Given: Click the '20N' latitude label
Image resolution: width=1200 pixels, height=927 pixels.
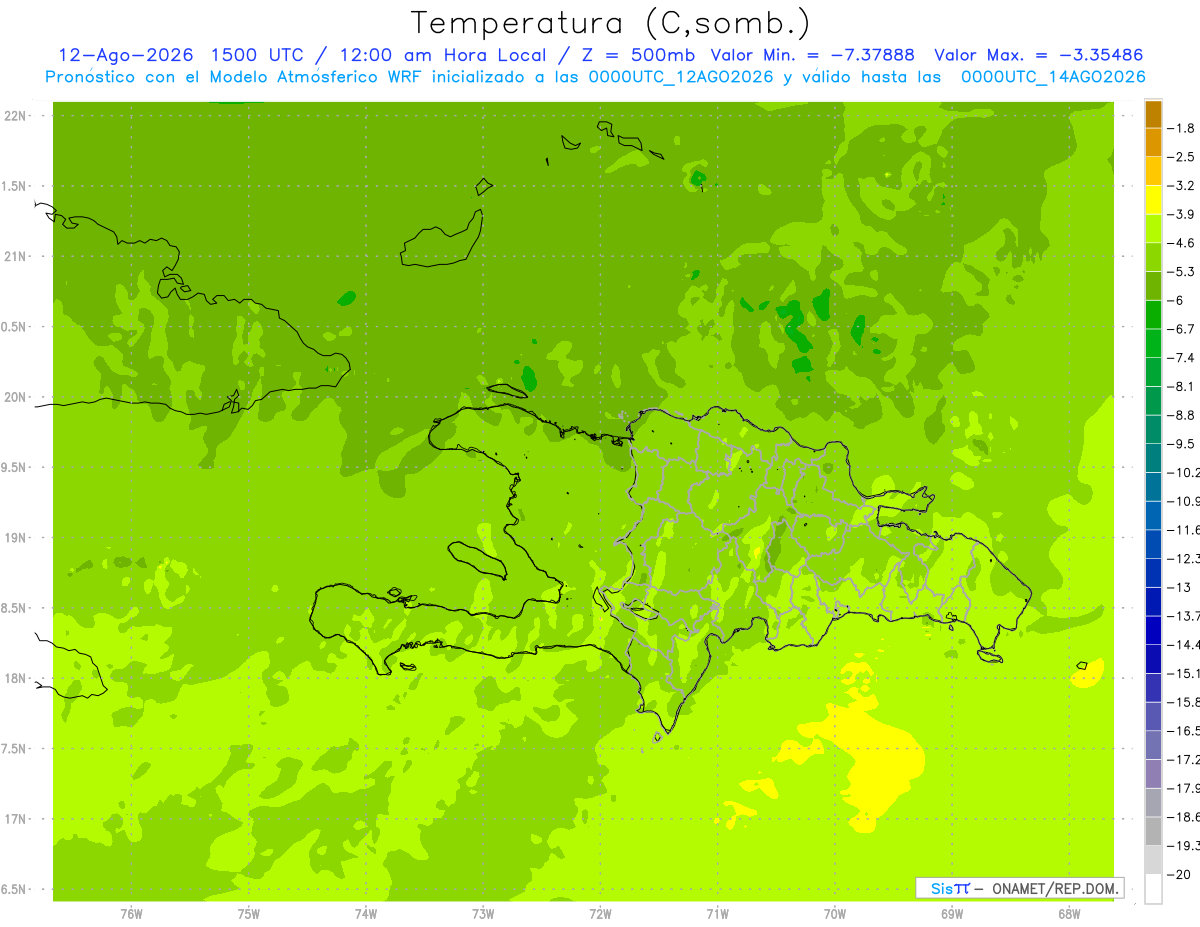Looking at the screenshot, I should [x=14, y=397].
